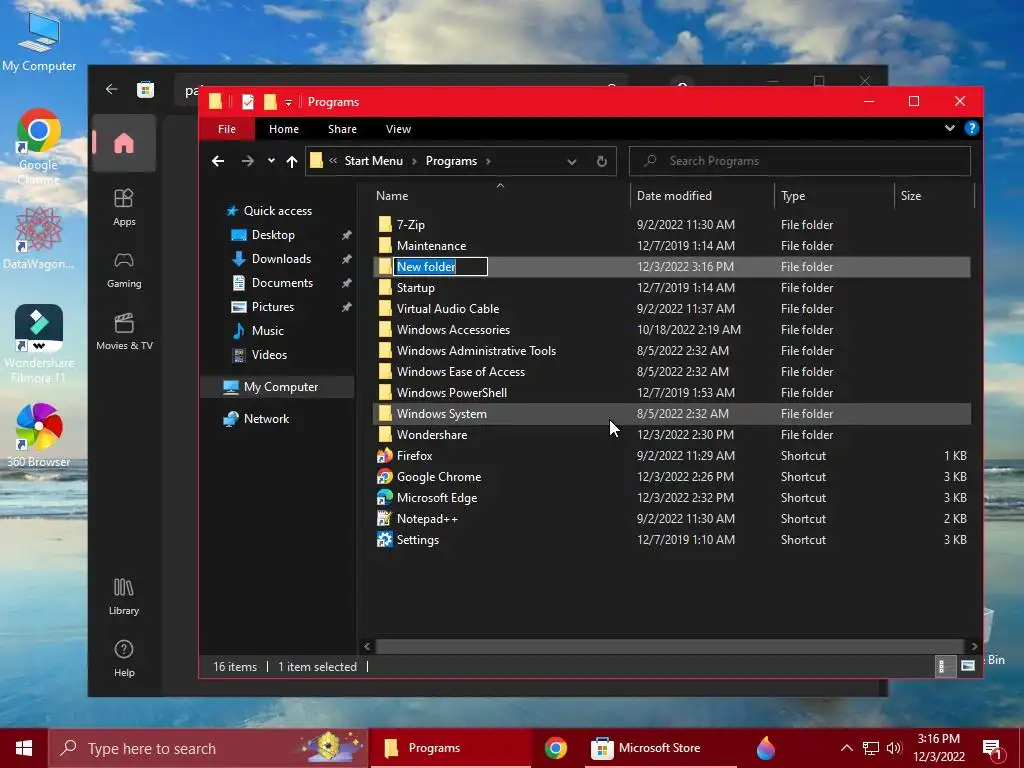Open Help in Microsoft Store sidebar
The width and height of the screenshot is (1024, 768).
click(124, 658)
